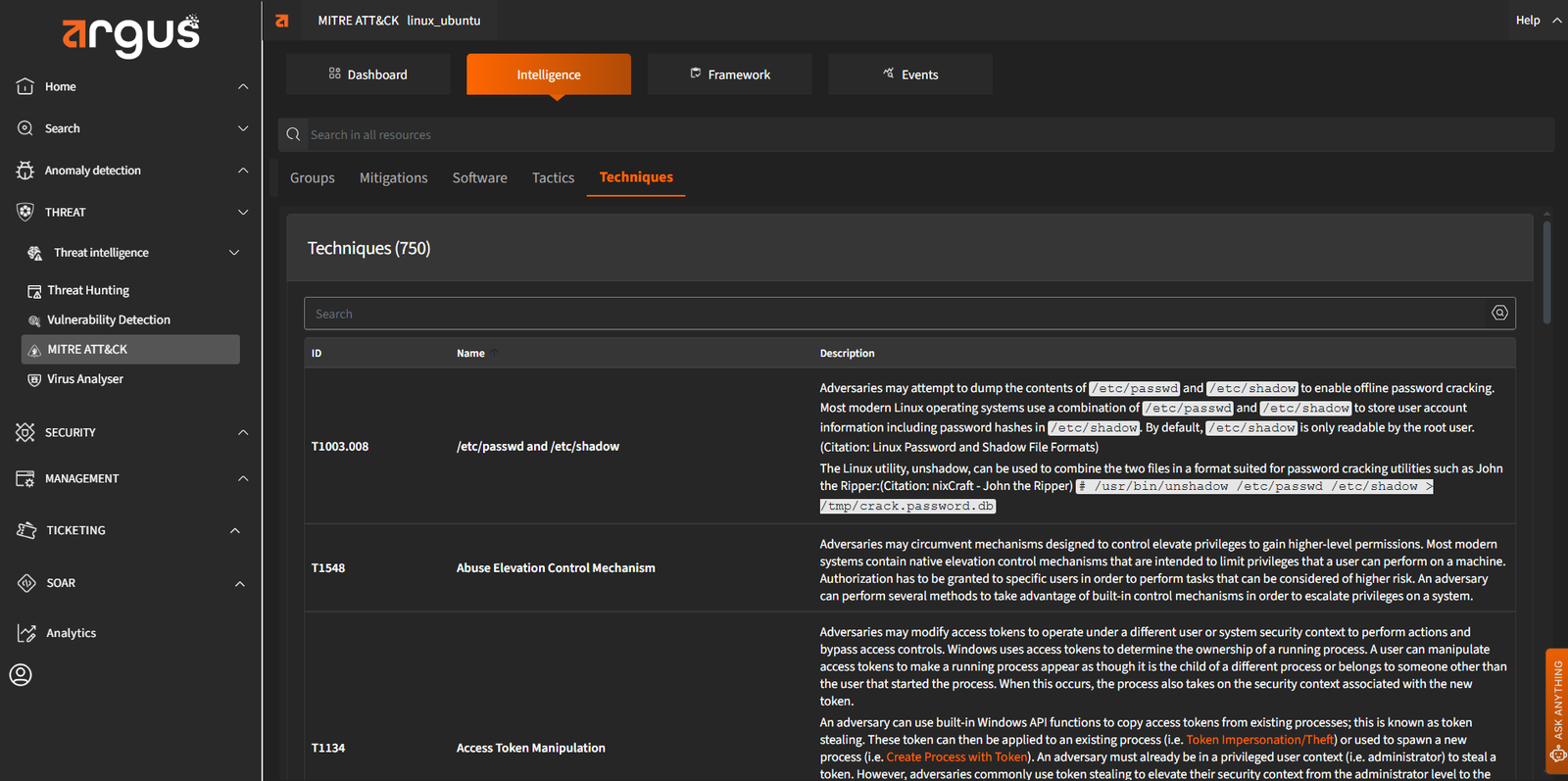Open the user profile icon
This screenshot has width=1568, height=781.
[21, 675]
